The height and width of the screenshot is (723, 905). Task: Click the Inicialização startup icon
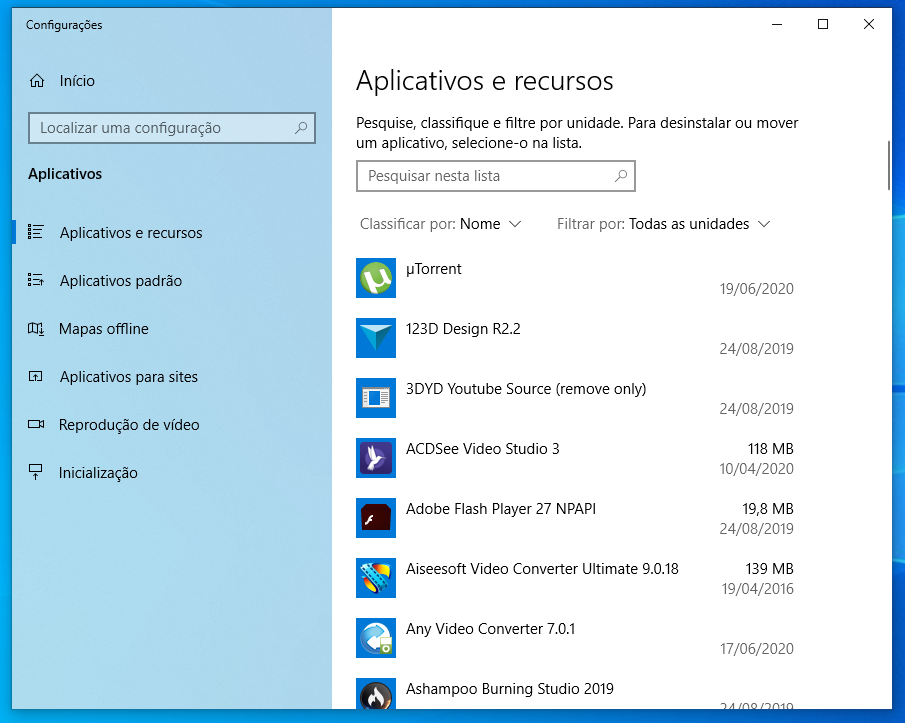click(36, 473)
